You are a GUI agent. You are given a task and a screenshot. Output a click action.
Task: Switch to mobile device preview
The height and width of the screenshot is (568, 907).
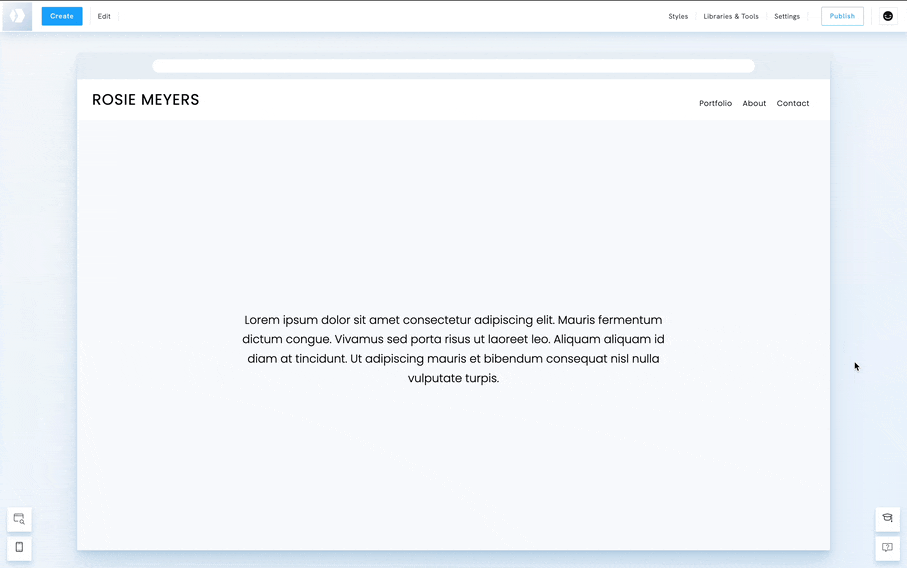click(x=19, y=548)
